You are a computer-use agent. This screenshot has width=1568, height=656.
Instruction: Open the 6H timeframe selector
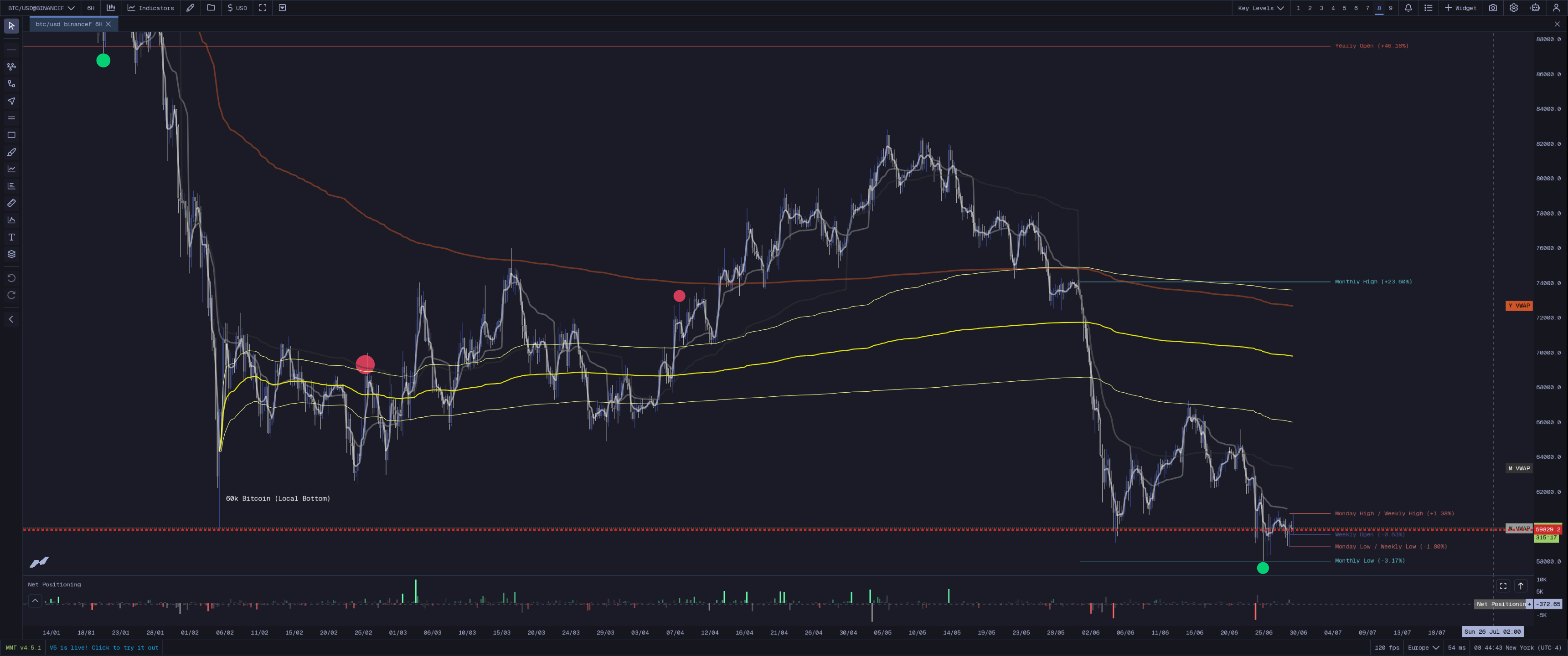pos(91,8)
